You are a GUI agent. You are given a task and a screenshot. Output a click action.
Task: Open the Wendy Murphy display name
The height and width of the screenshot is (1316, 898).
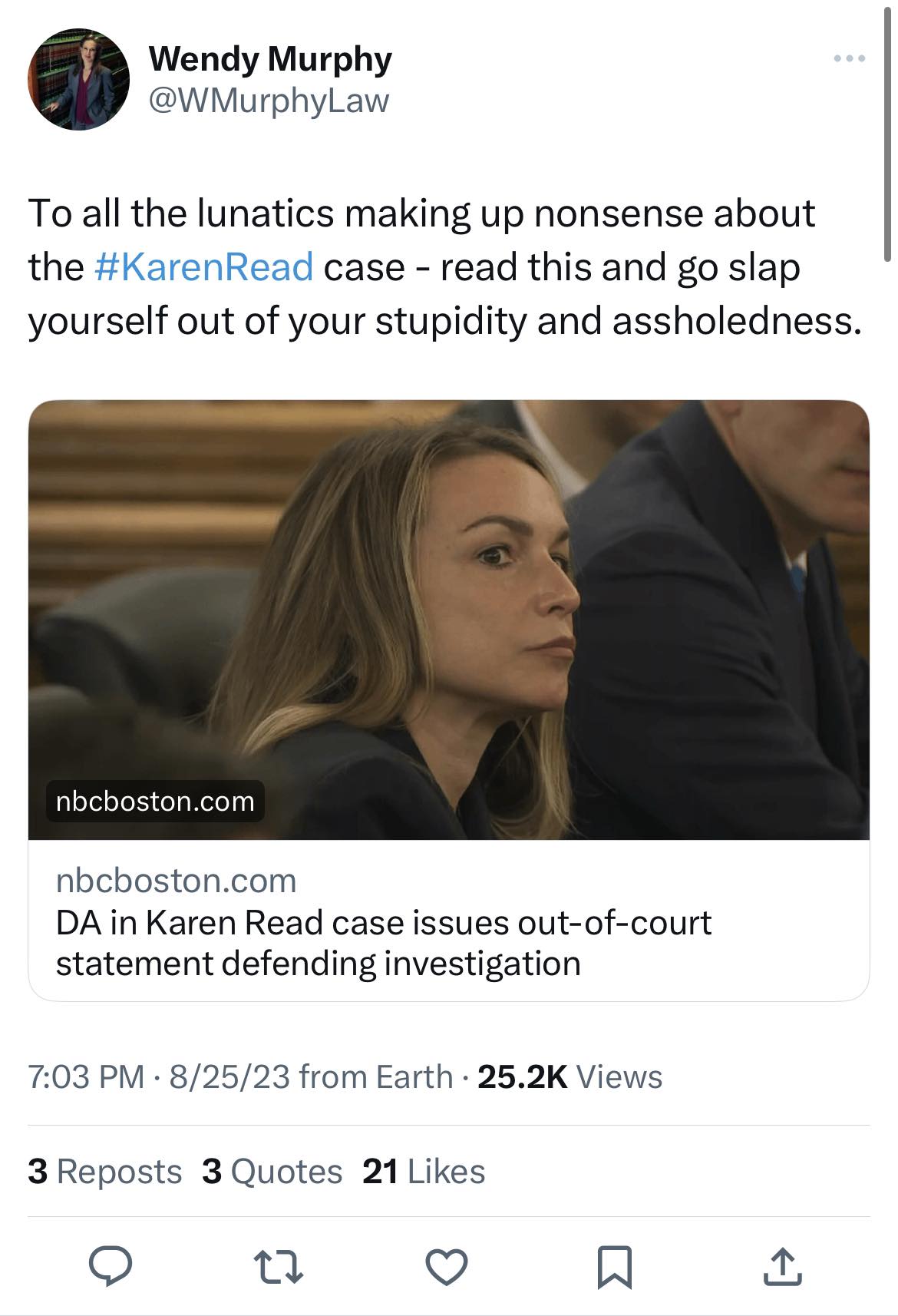(269, 59)
